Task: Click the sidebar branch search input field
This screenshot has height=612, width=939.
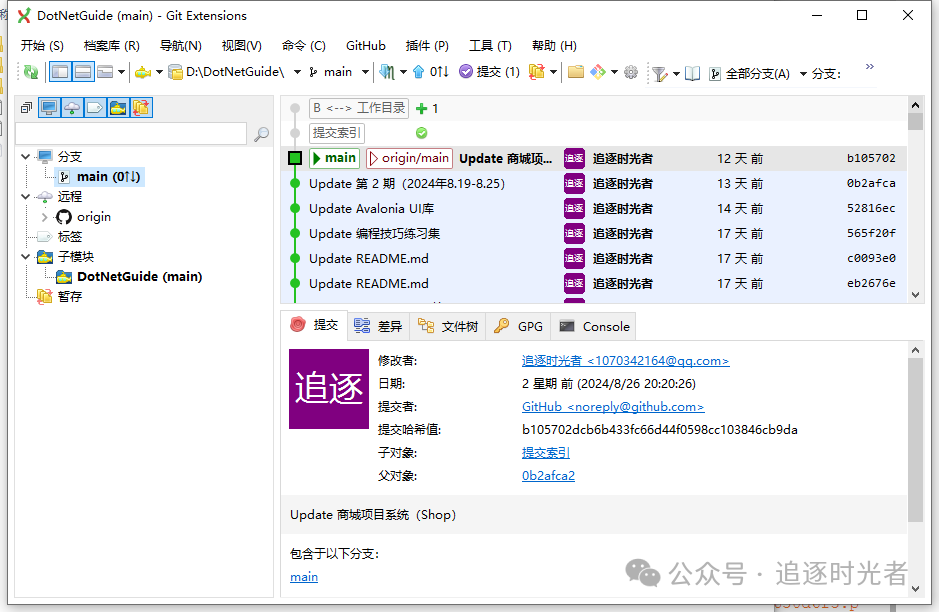Action: [x=130, y=133]
